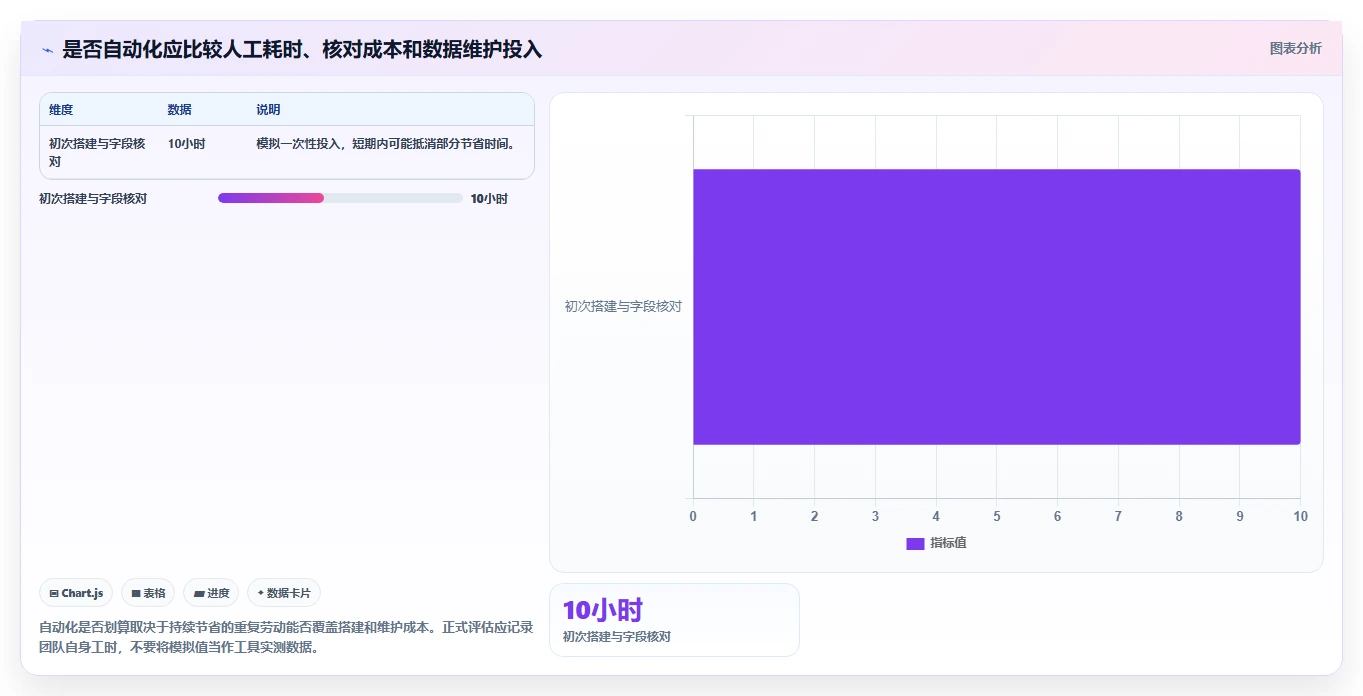This screenshot has height=696, width=1363.
Task: Click the x-axis tick label 10
Action: 1300,517
